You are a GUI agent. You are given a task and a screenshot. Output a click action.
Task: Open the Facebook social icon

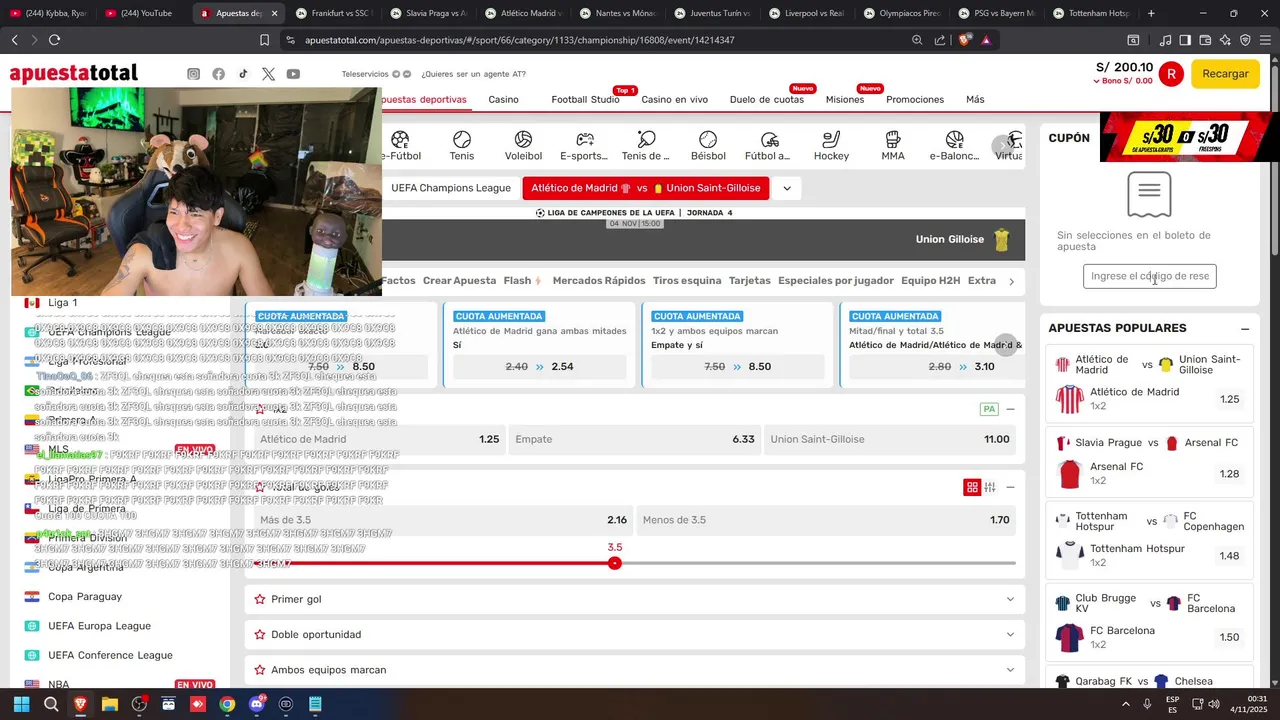click(x=218, y=74)
